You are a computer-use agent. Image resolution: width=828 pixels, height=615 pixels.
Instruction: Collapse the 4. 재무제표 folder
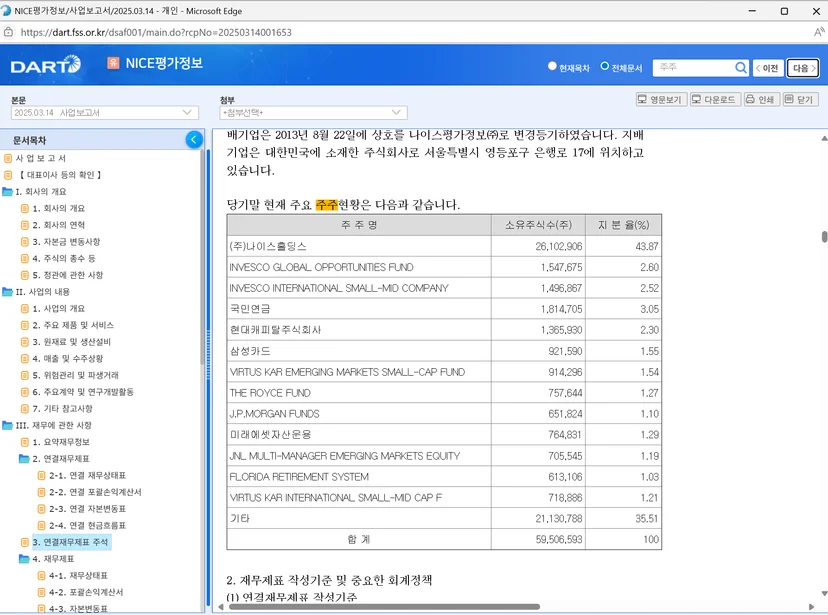click(24, 559)
